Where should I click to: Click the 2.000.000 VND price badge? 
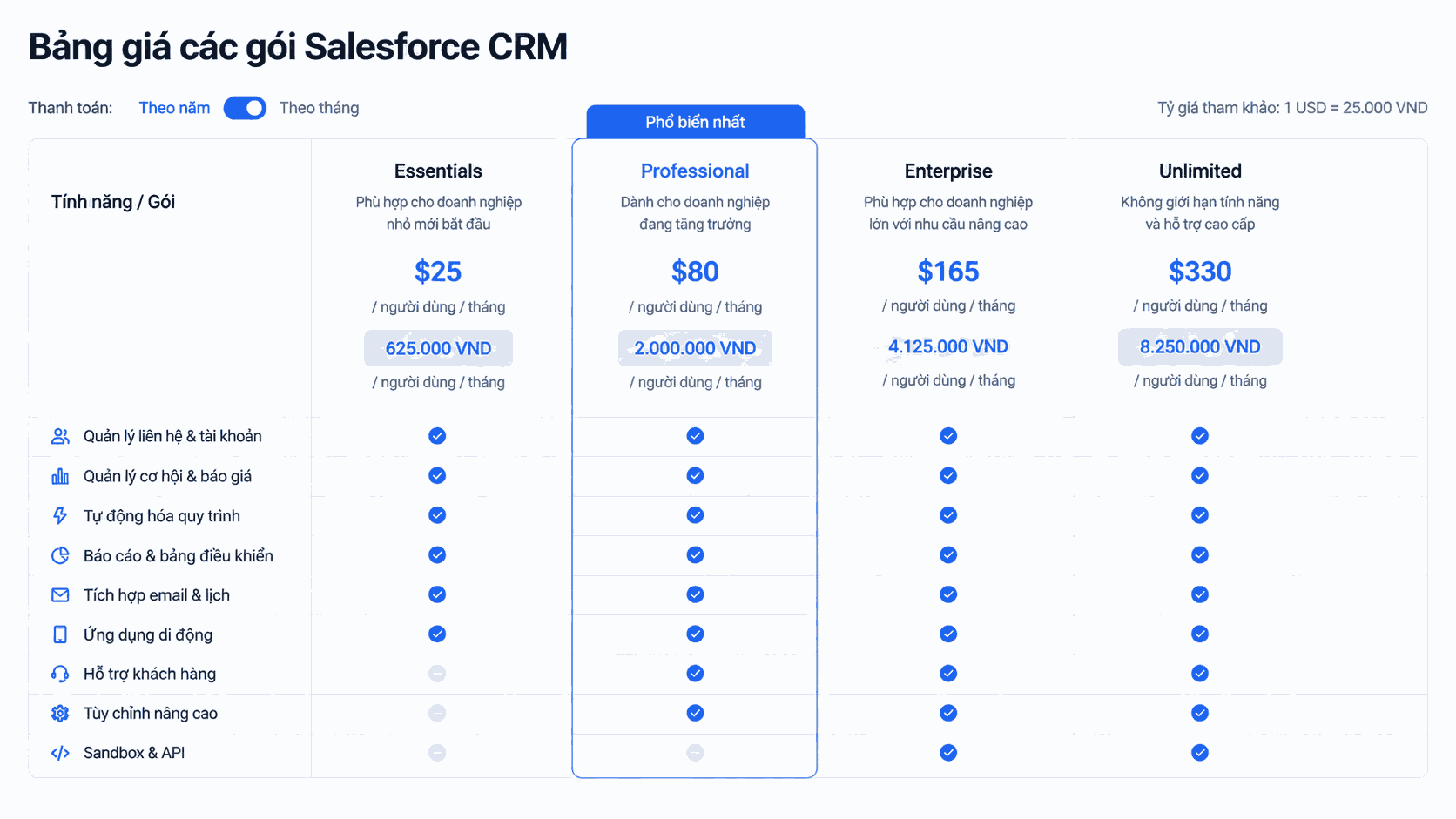coord(695,348)
